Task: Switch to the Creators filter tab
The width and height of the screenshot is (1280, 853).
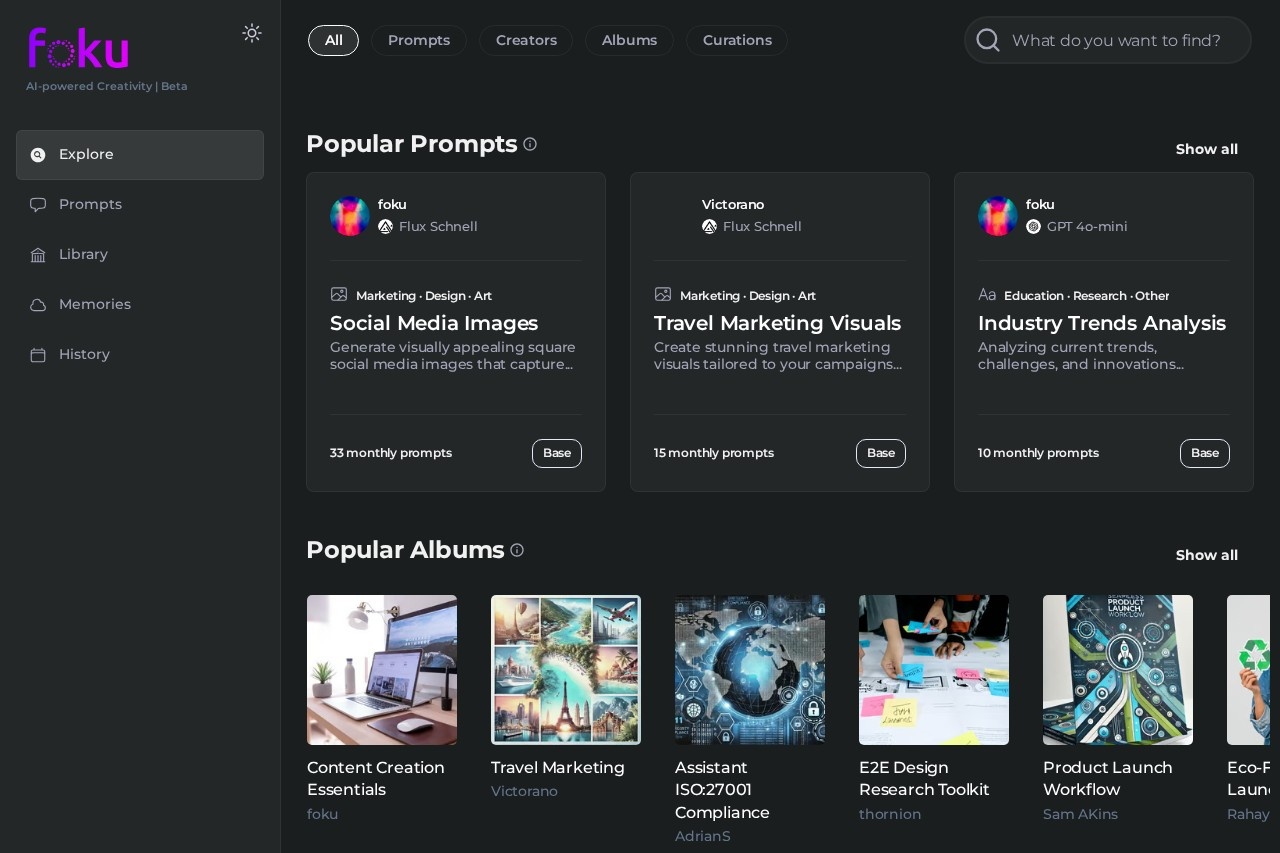Action: point(526,40)
